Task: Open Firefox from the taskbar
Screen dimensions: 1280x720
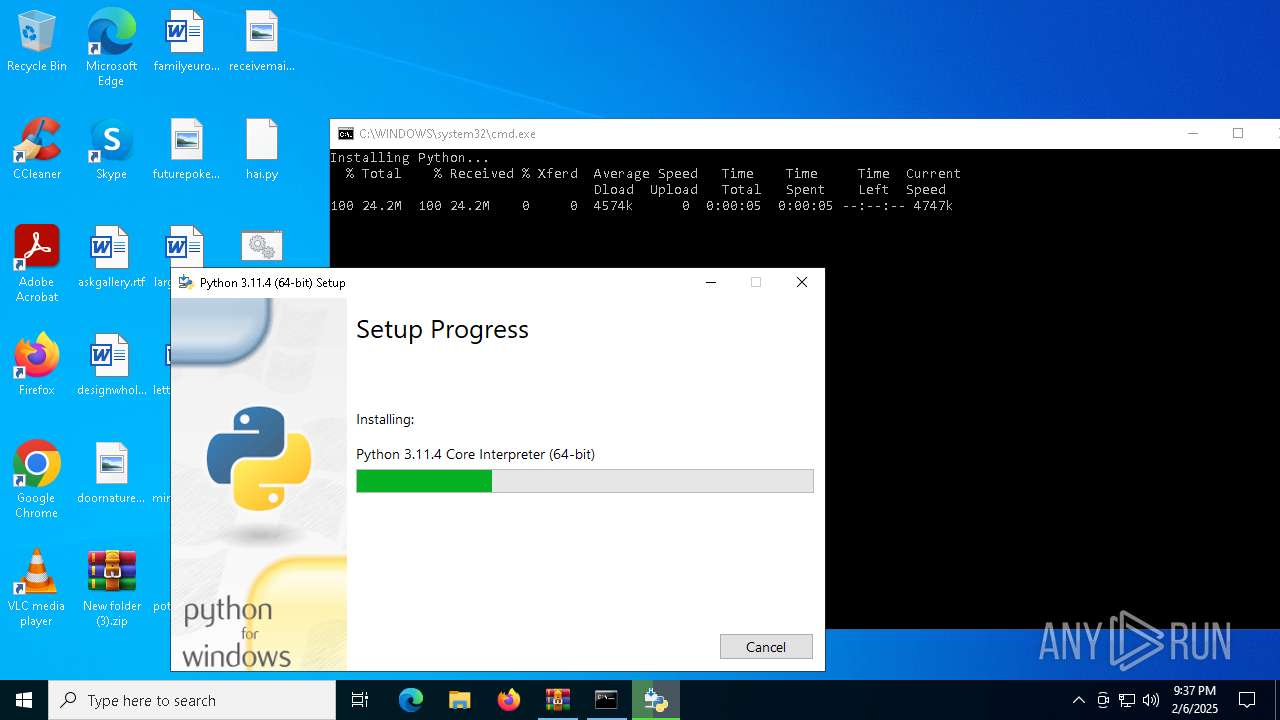Action: coord(509,700)
